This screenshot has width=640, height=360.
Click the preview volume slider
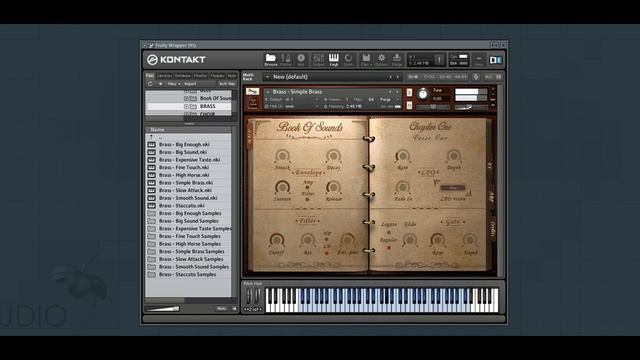pos(162,309)
